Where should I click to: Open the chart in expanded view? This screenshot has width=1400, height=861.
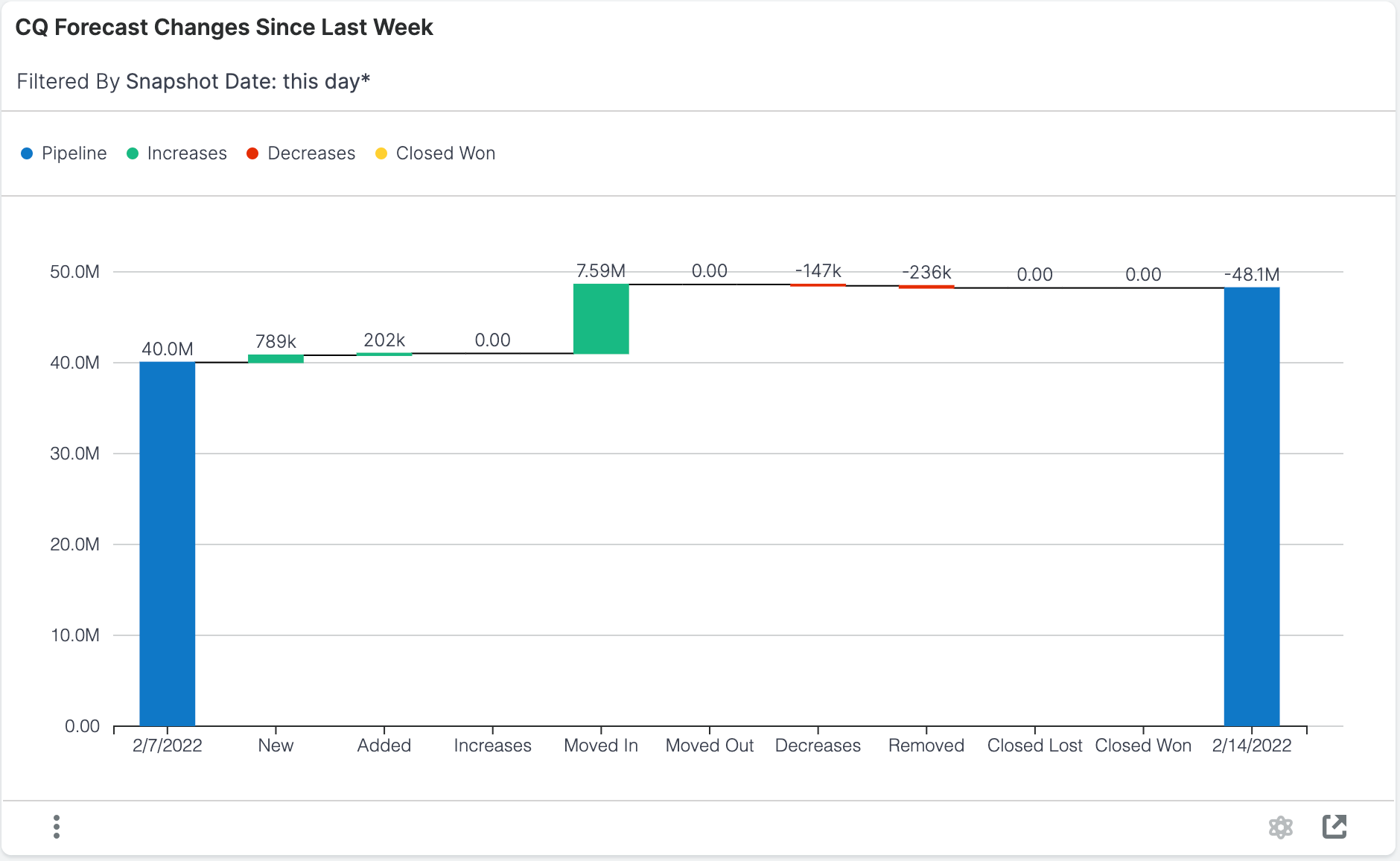pos(1336,827)
